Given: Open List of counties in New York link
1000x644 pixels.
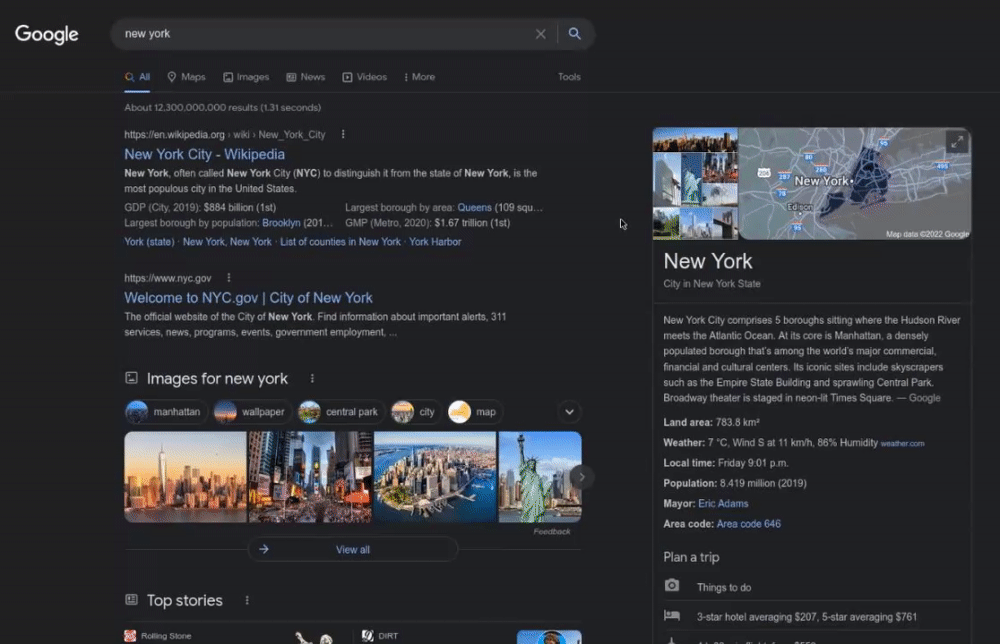Looking at the screenshot, I should (341, 242).
